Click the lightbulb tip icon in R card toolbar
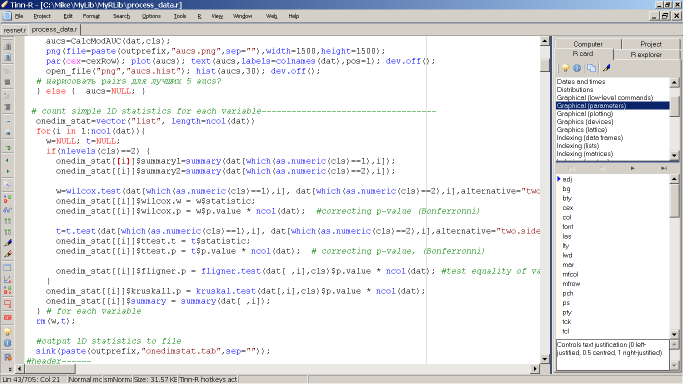 [x=565, y=68]
